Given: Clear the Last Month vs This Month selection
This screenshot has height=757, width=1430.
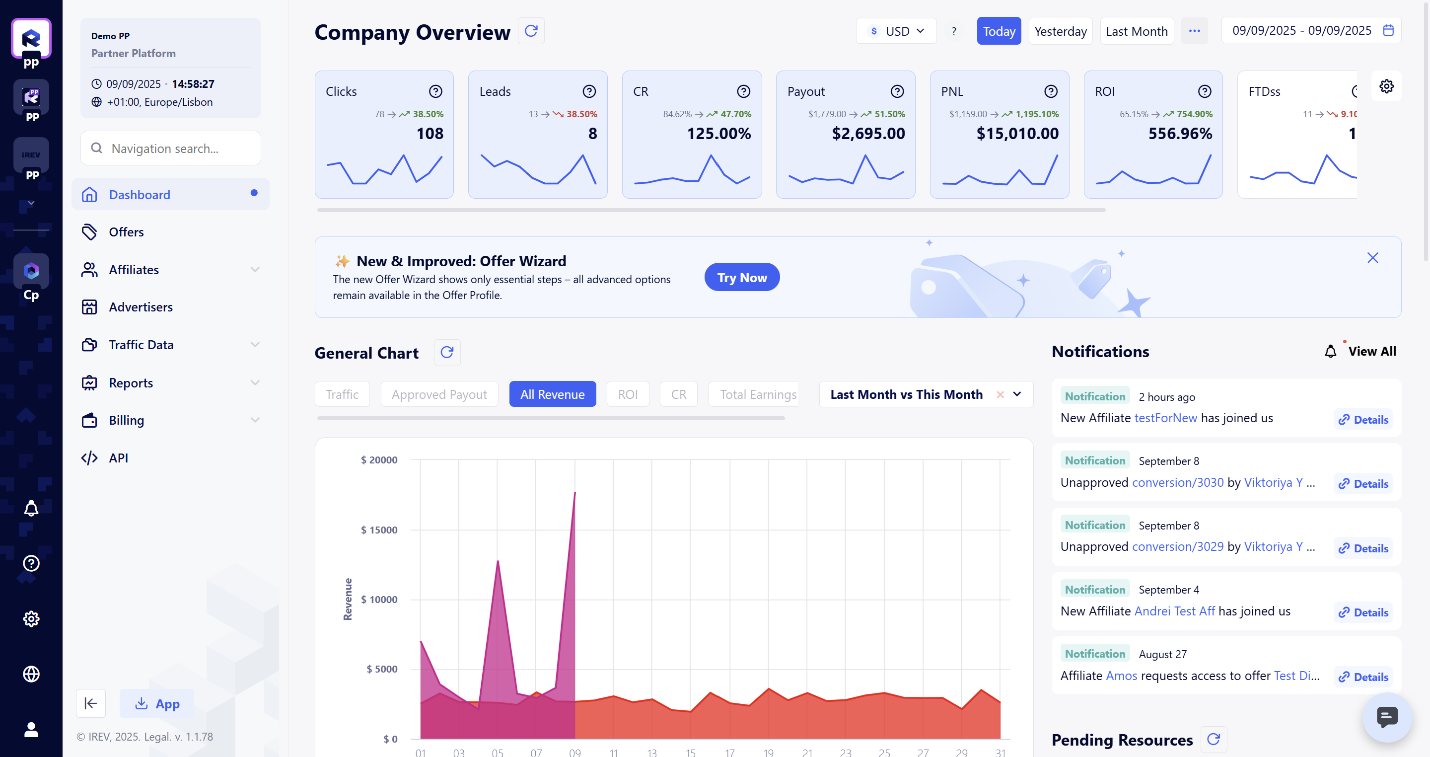Looking at the screenshot, I should point(1000,395).
